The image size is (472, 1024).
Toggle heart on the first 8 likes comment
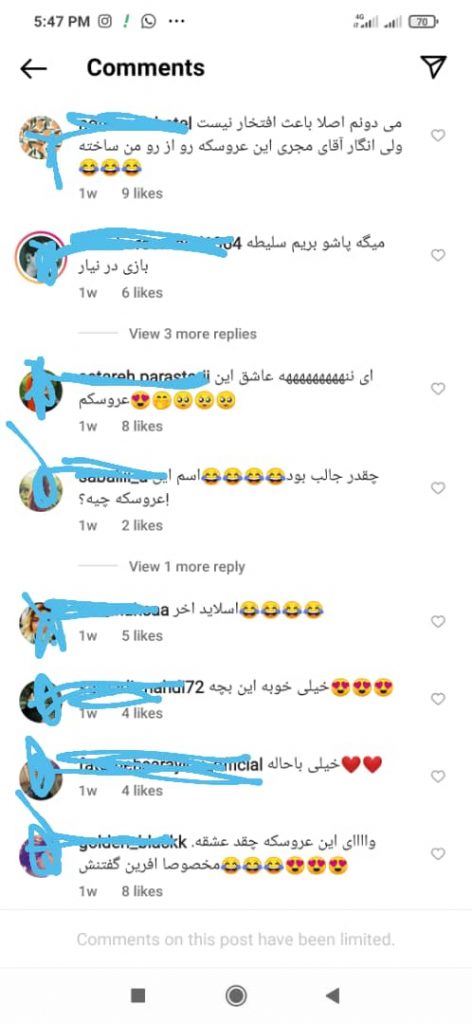click(438, 389)
